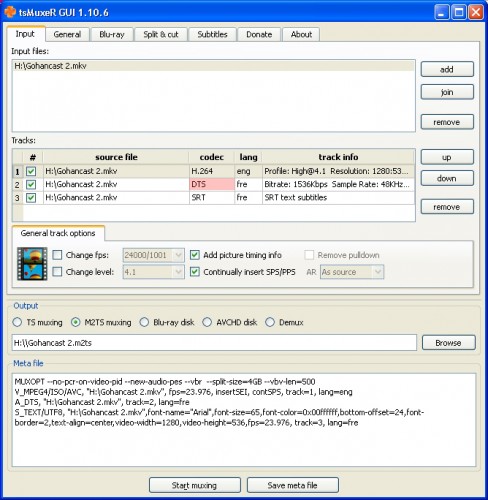Screen dimensions: 488x500
Task: Disable Continually insert SPS/PPS option
Action: click(x=195, y=272)
